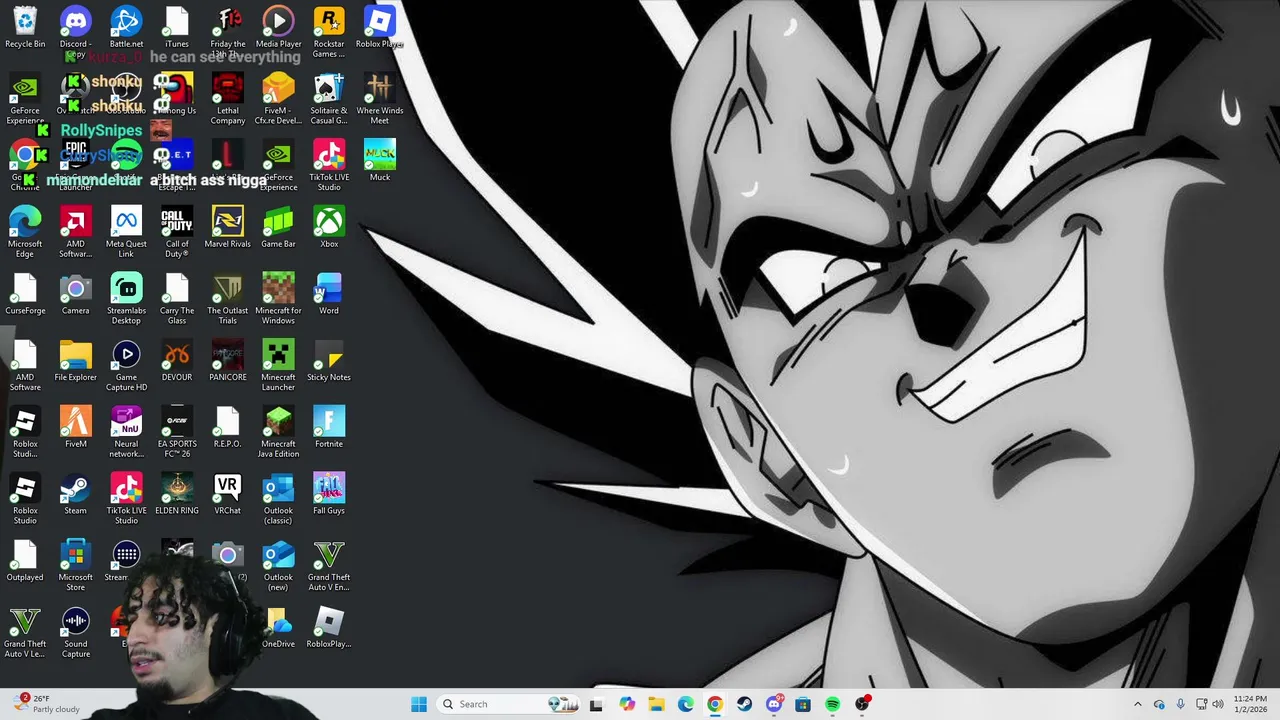Open Task View from the taskbar
1280x720 pixels.
pyautogui.click(x=596, y=704)
